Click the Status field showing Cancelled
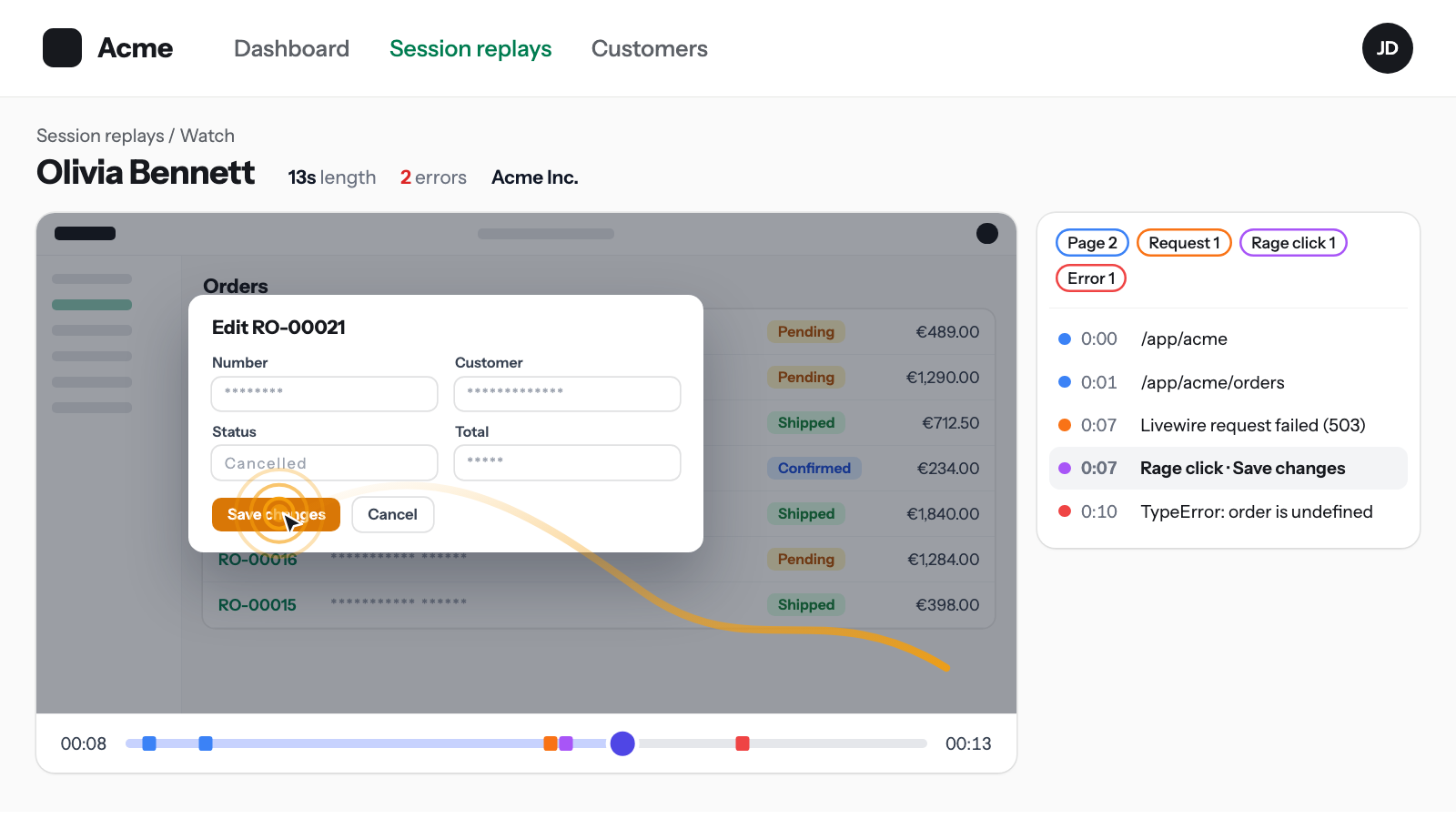Screen dimensions: 1456x819 pos(325,462)
